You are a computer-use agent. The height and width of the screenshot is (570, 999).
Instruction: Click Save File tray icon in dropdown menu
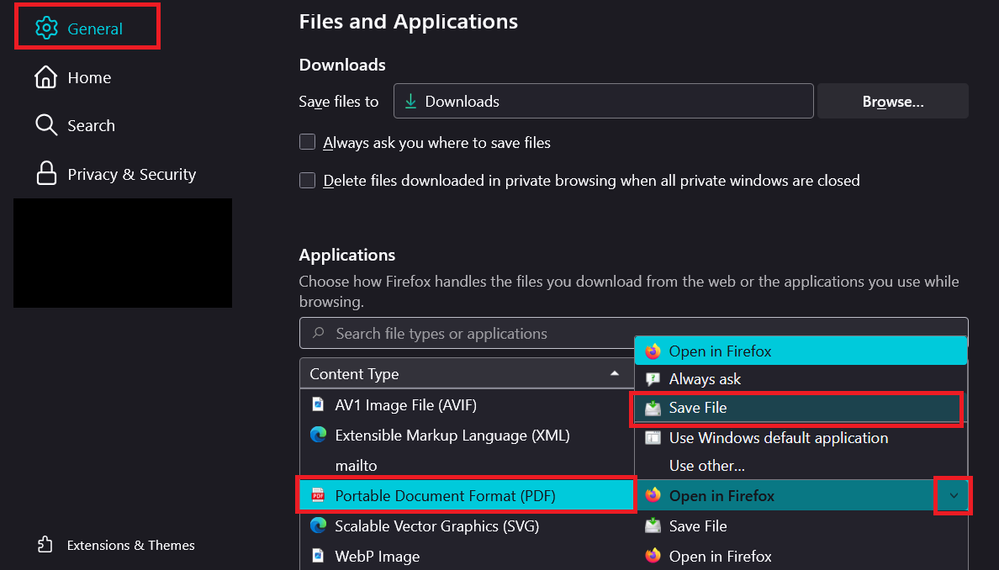point(652,408)
